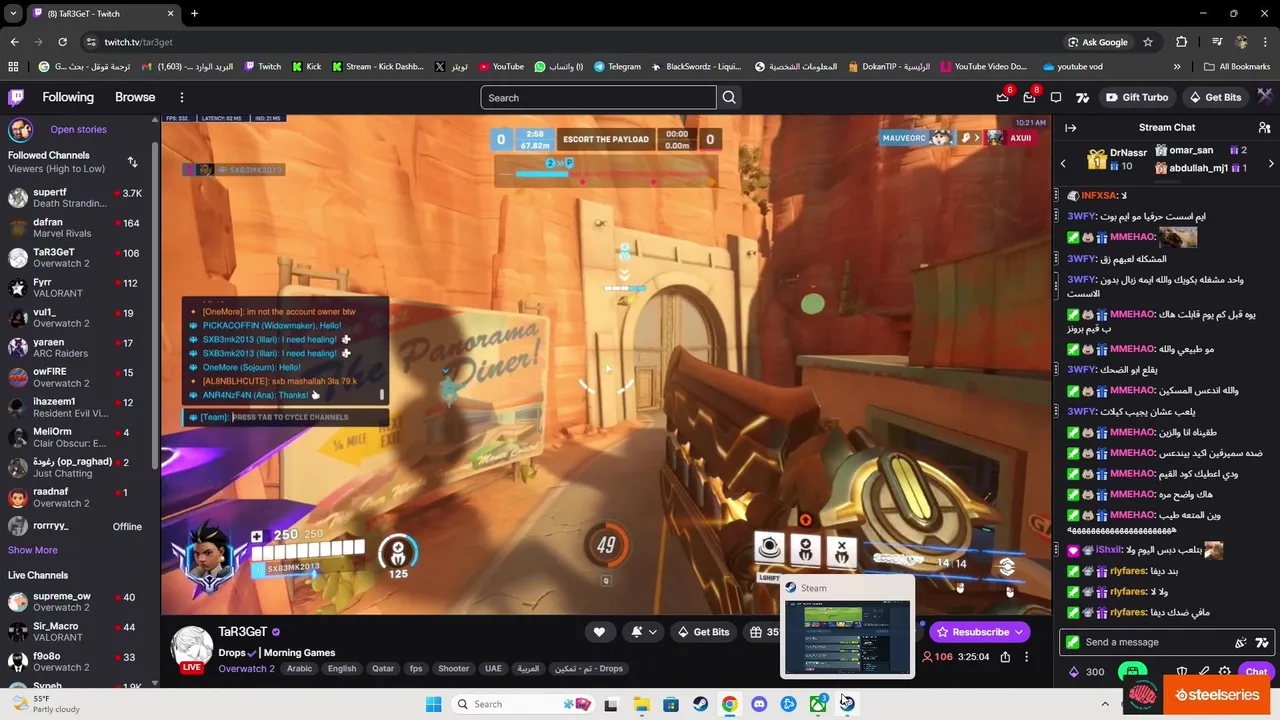
Task: Expand the notification bell dropdown
Action: 653,632
